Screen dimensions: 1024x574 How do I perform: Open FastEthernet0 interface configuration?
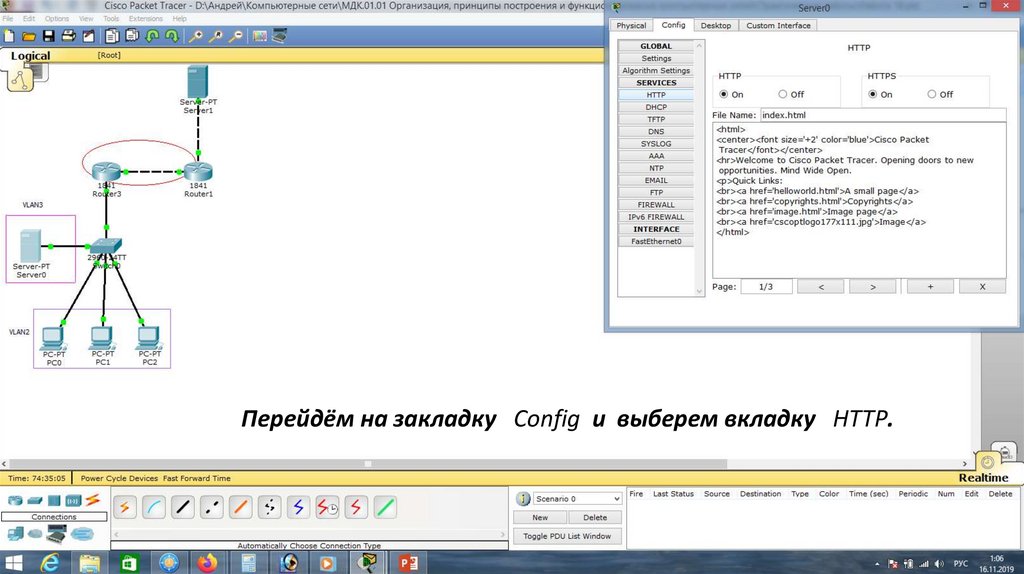[x=655, y=241]
